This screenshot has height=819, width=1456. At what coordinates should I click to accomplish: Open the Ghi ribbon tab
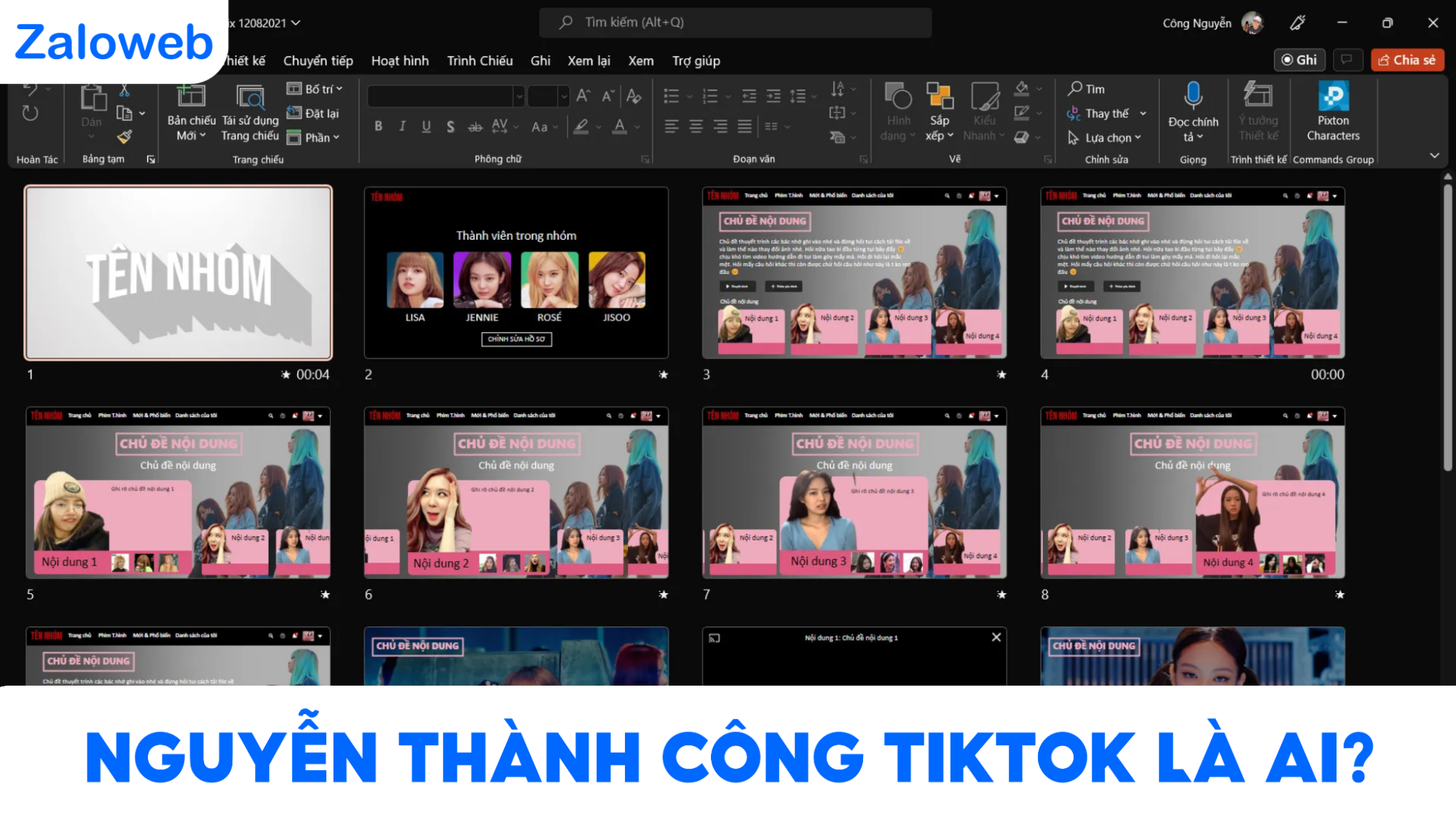[x=540, y=60]
